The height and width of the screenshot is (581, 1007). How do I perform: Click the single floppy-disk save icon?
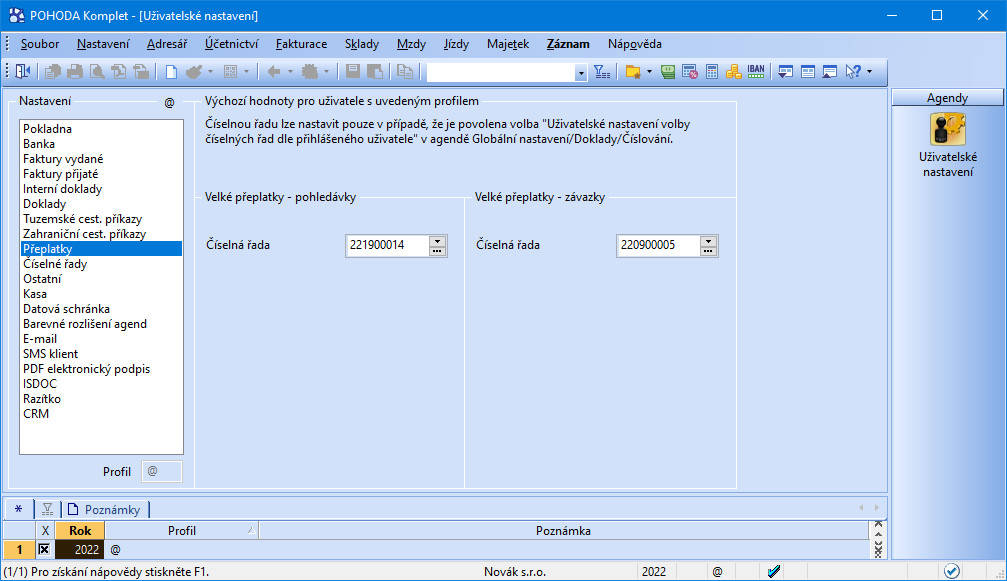click(353, 71)
